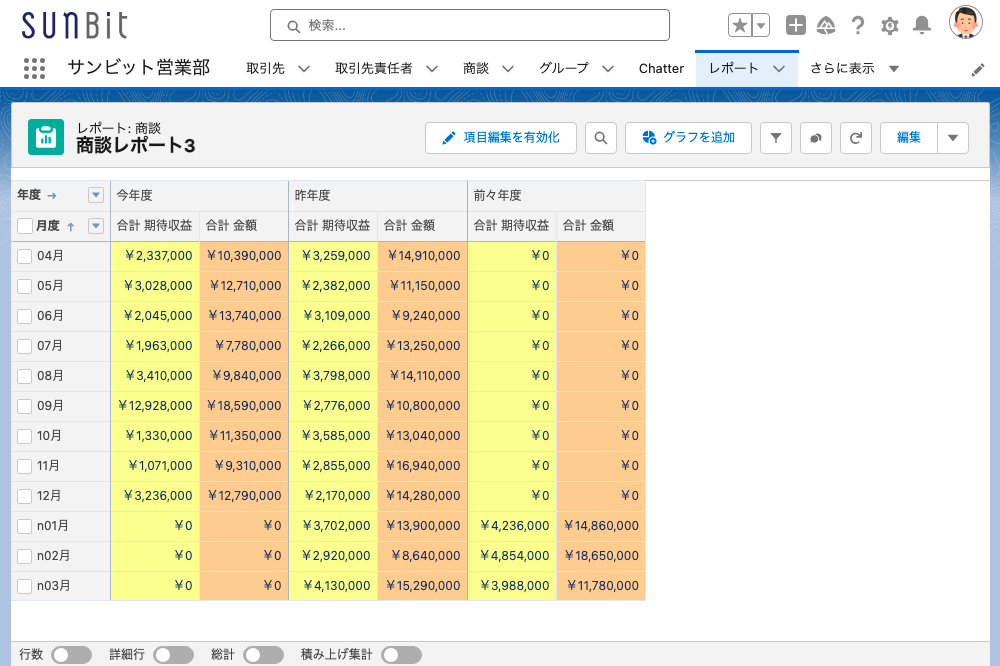The image size is (1000, 666).
Task: Go to the 取引先責任者 tab
Action: (374, 68)
